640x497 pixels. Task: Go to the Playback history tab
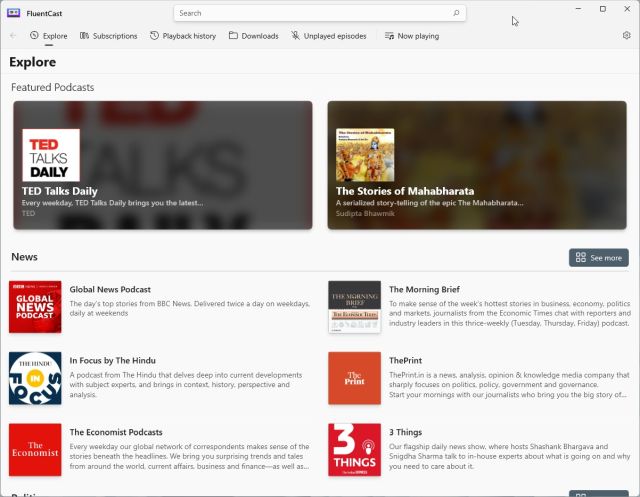point(183,36)
